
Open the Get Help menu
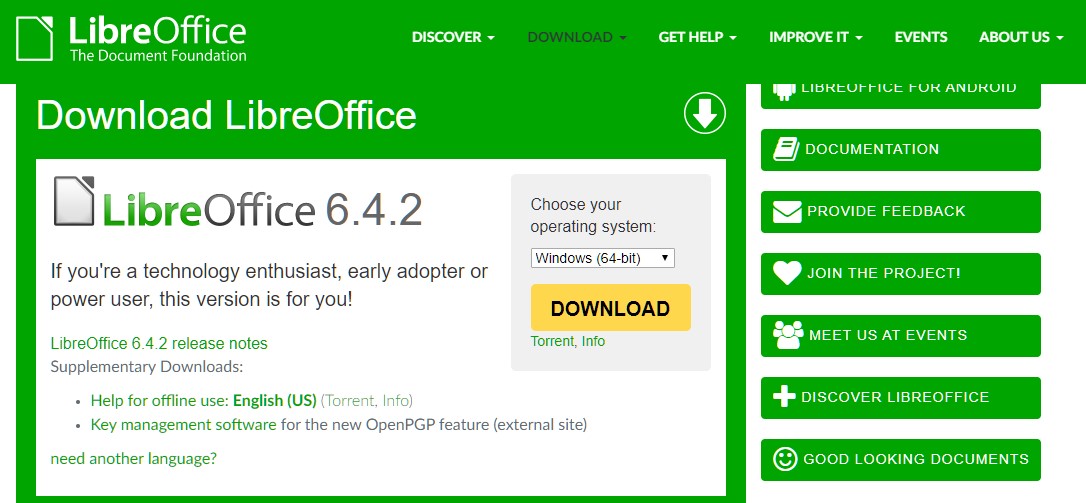pyautogui.click(x=697, y=37)
